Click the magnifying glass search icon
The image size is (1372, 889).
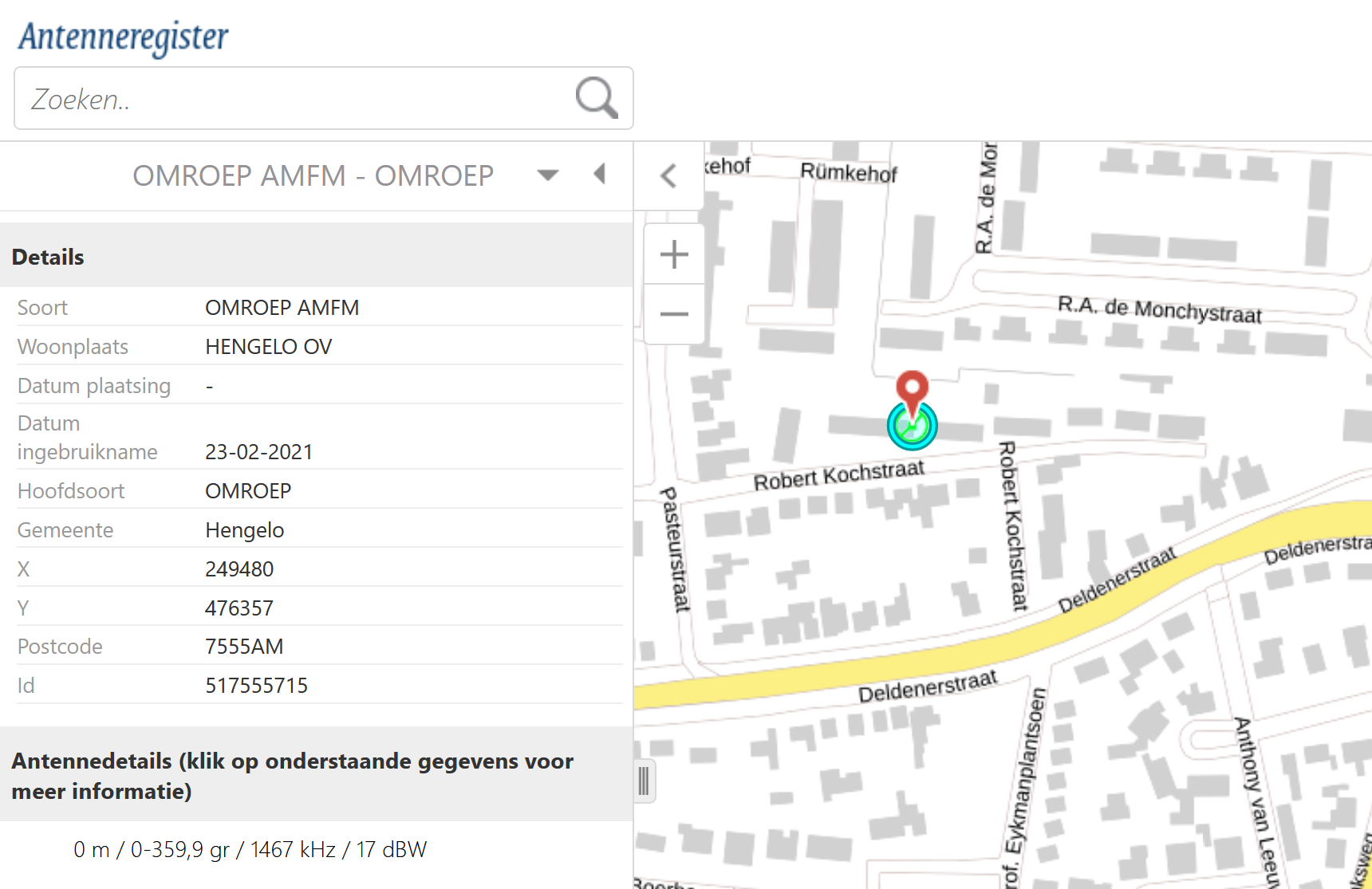point(596,98)
